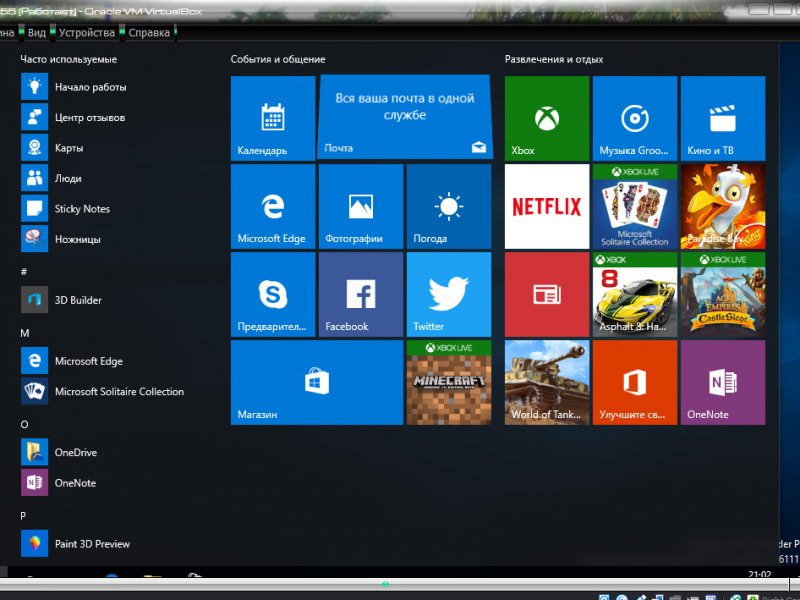Image resolution: width=800 pixels, height=600 pixels.
Task: Open the Facebook tile
Action: click(x=361, y=294)
